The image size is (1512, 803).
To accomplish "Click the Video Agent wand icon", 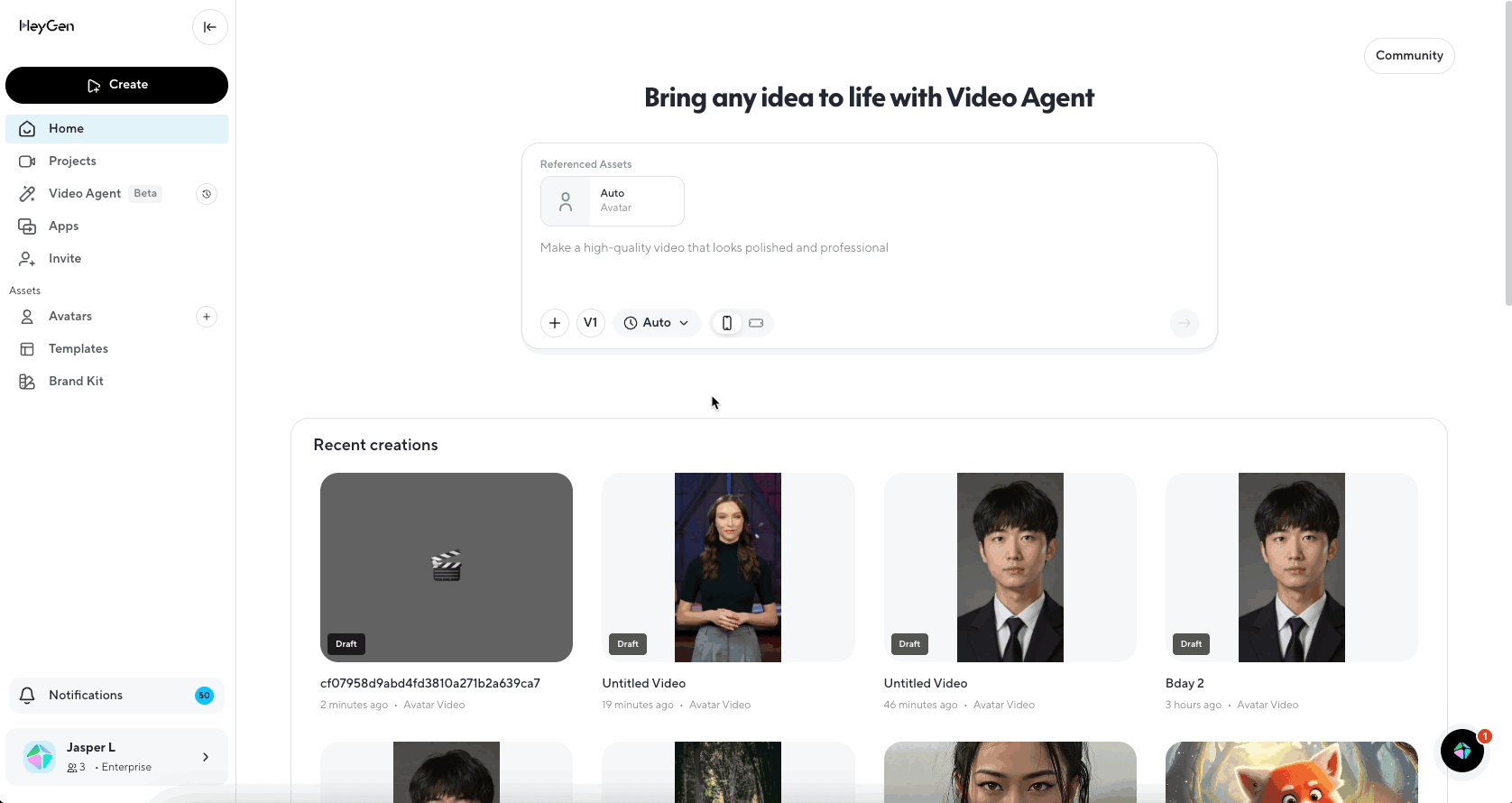I will [27, 194].
